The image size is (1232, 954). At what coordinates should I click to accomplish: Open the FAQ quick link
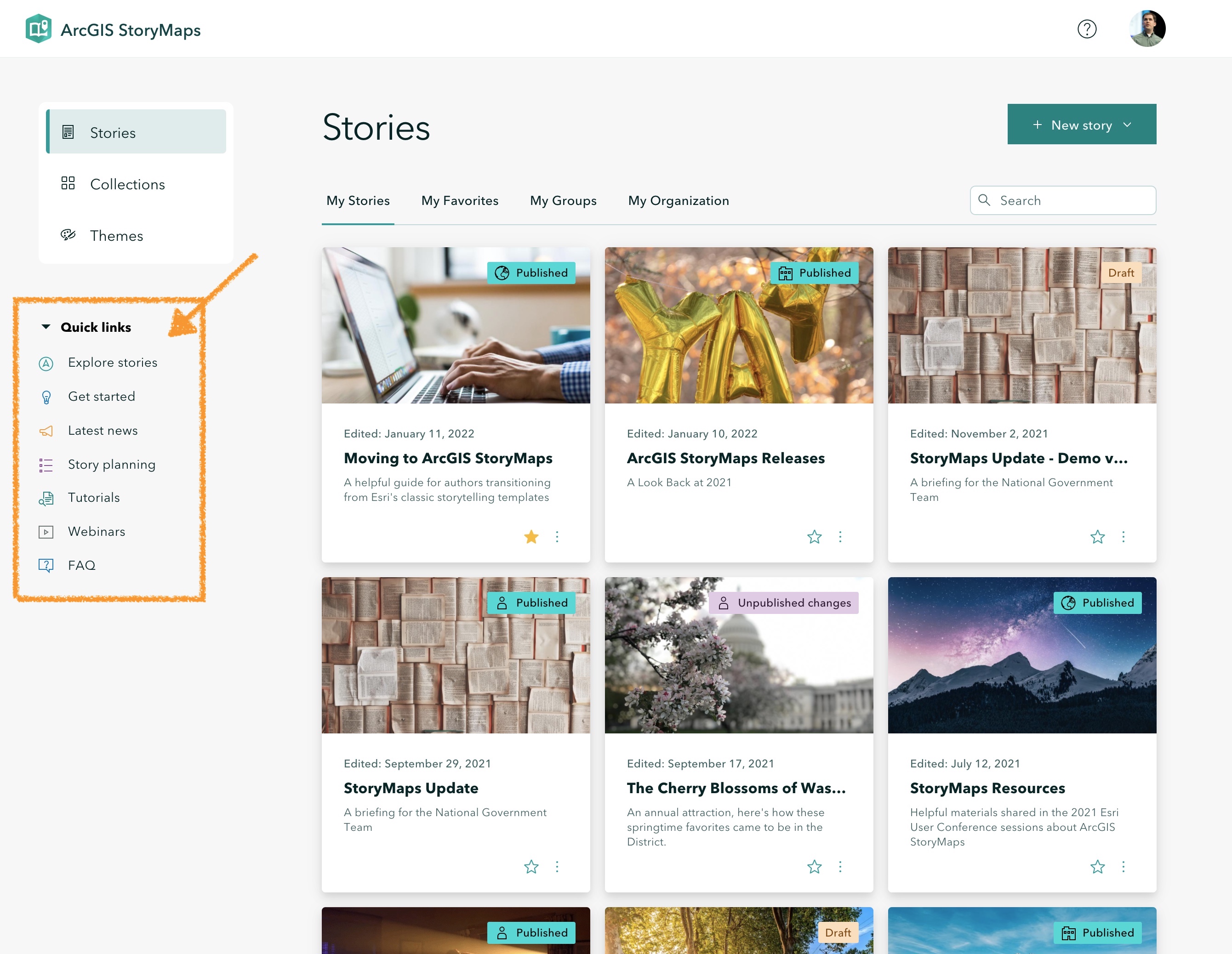[81, 565]
